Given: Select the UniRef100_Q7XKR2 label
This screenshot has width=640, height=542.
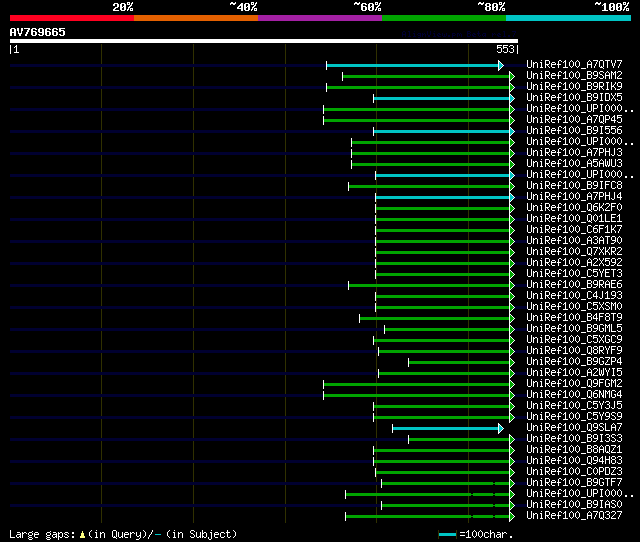Looking at the screenshot, I should click(574, 252).
